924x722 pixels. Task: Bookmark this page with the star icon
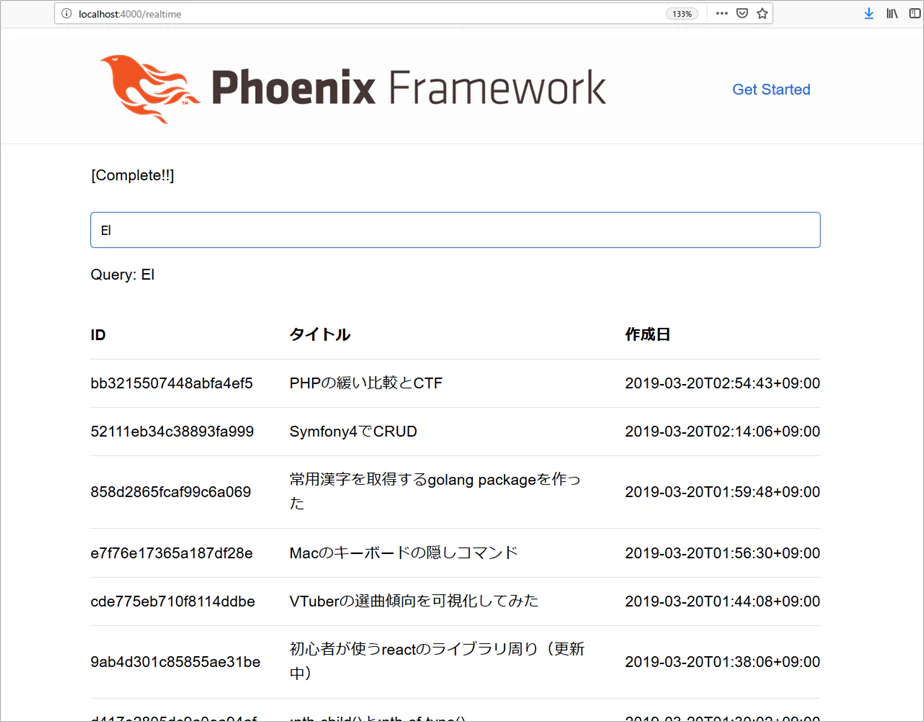pos(763,14)
